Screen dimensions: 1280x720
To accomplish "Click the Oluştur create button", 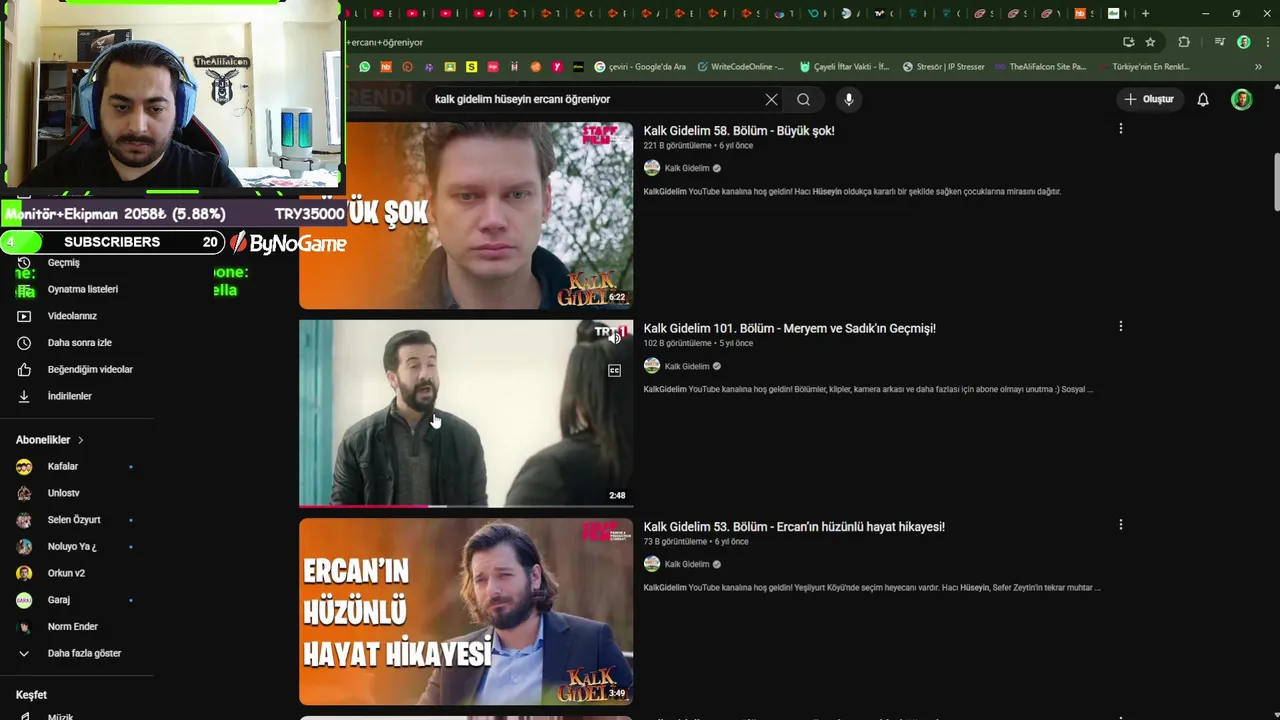I will (x=1148, y=99).
